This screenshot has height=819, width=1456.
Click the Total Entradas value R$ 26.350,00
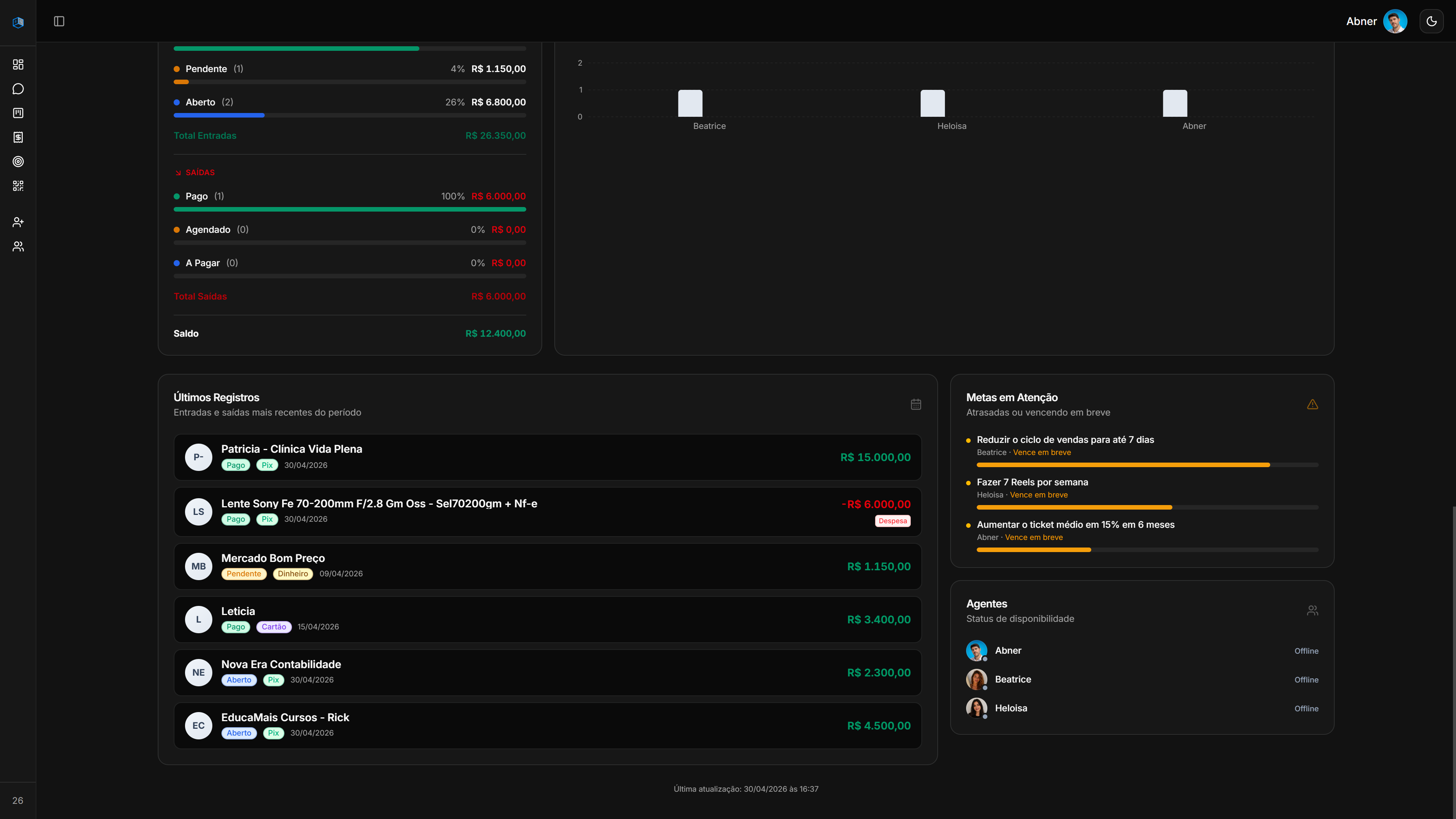tap(496, 136)
